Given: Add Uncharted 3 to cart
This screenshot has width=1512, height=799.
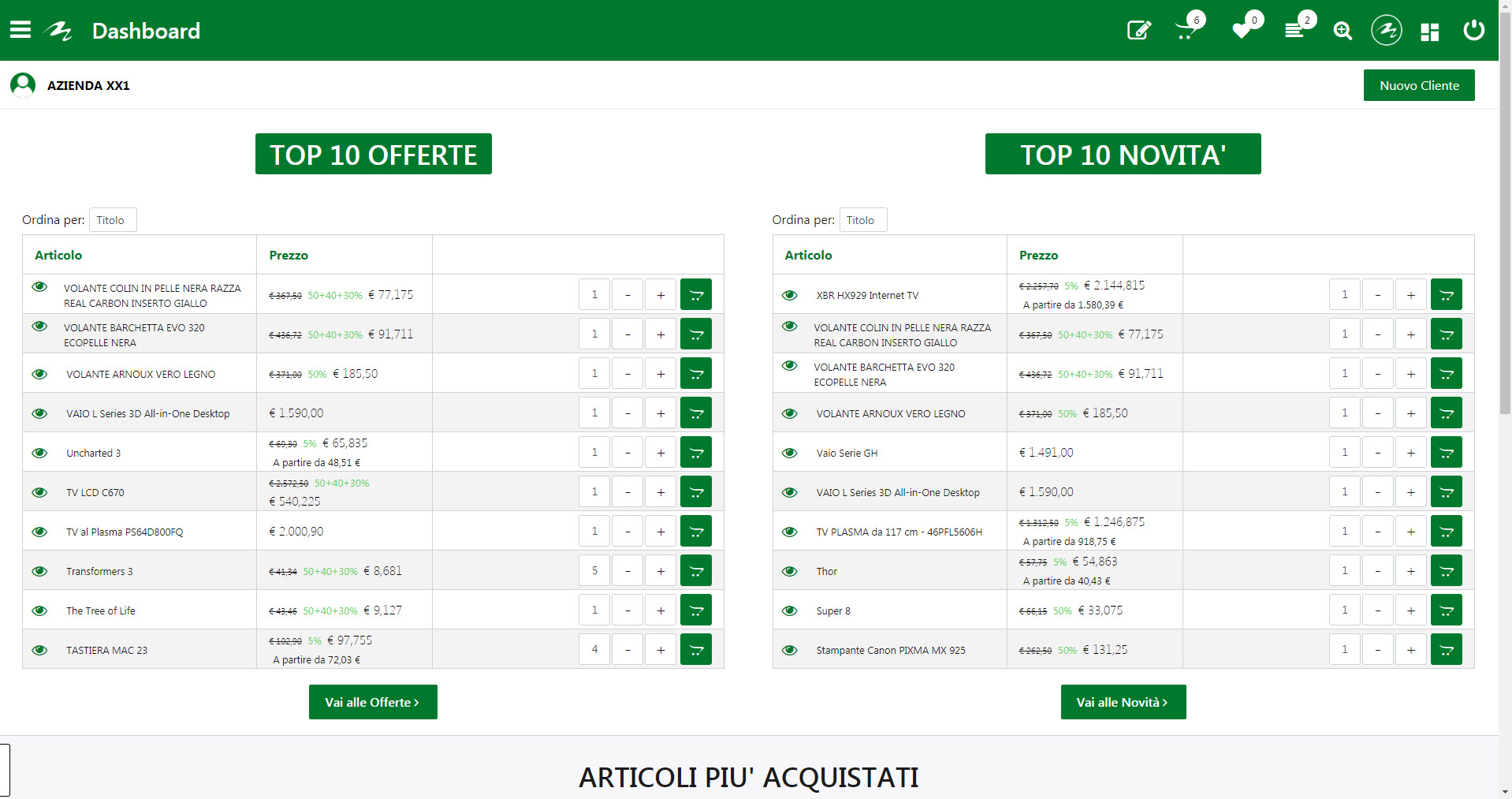Looking at the screenshot, I should pyautogui.click(x=696, y=452).
